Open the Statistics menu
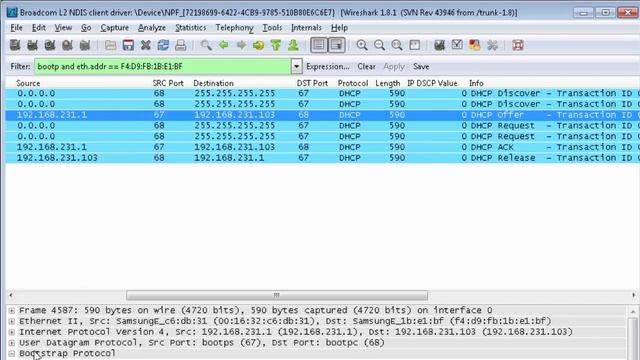The image size is (640, 360). pos(191,28)
